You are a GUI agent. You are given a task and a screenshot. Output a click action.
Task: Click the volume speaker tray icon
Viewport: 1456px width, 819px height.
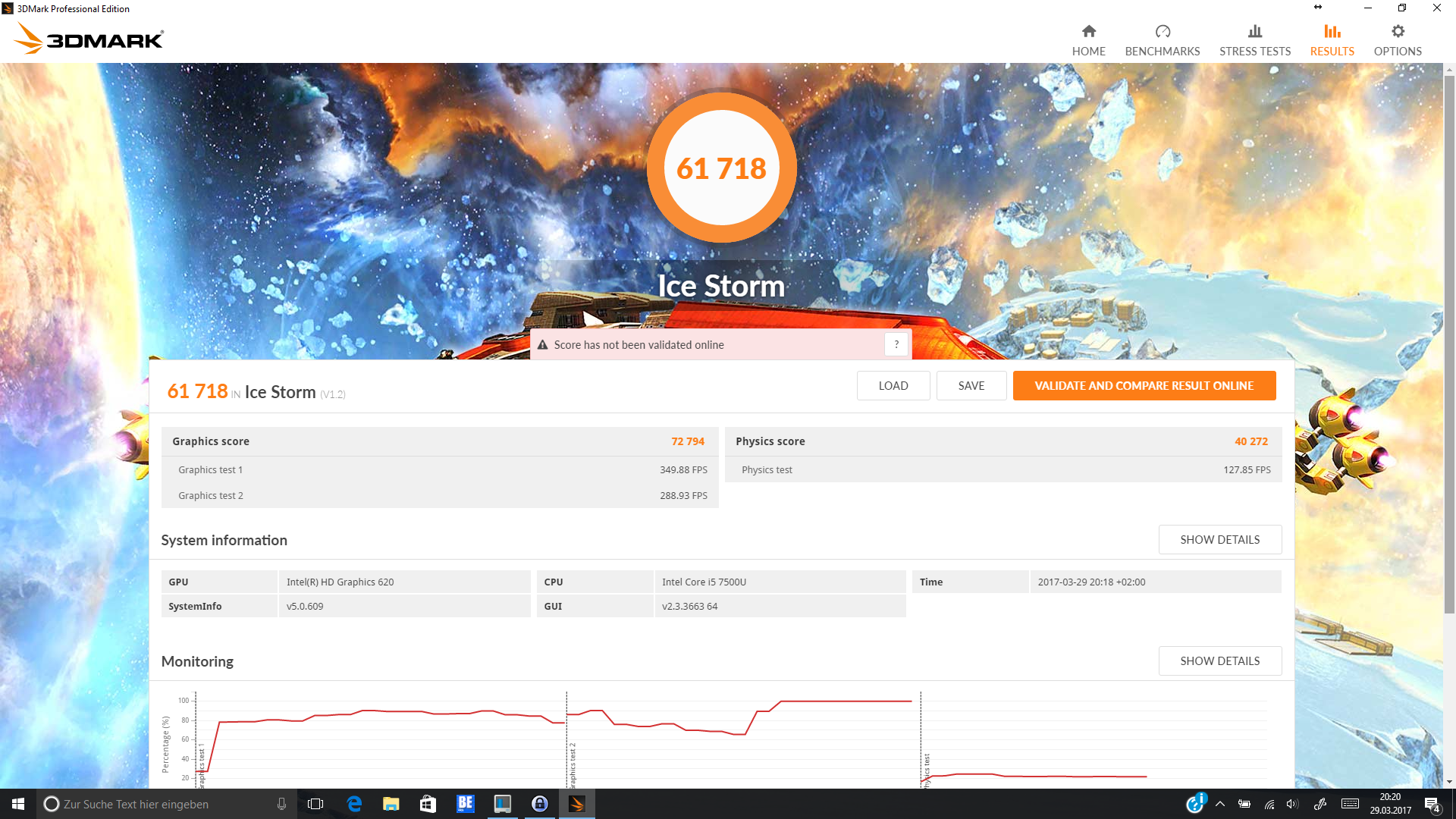coord(1292,804)
